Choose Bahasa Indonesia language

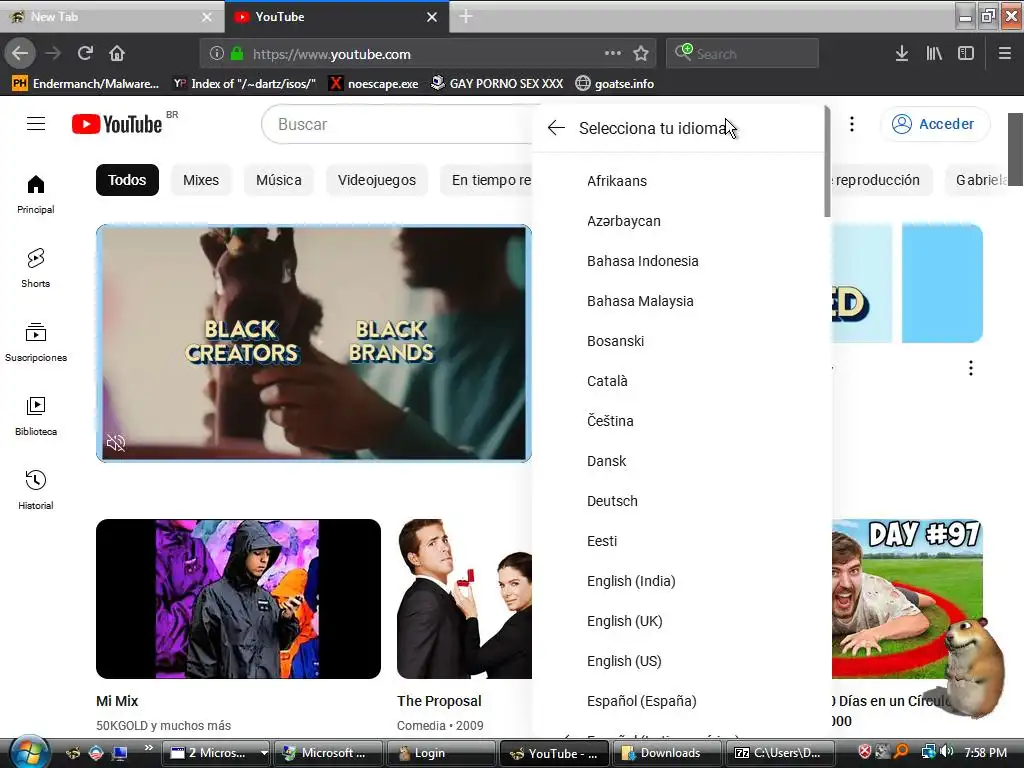click(679, 261)
